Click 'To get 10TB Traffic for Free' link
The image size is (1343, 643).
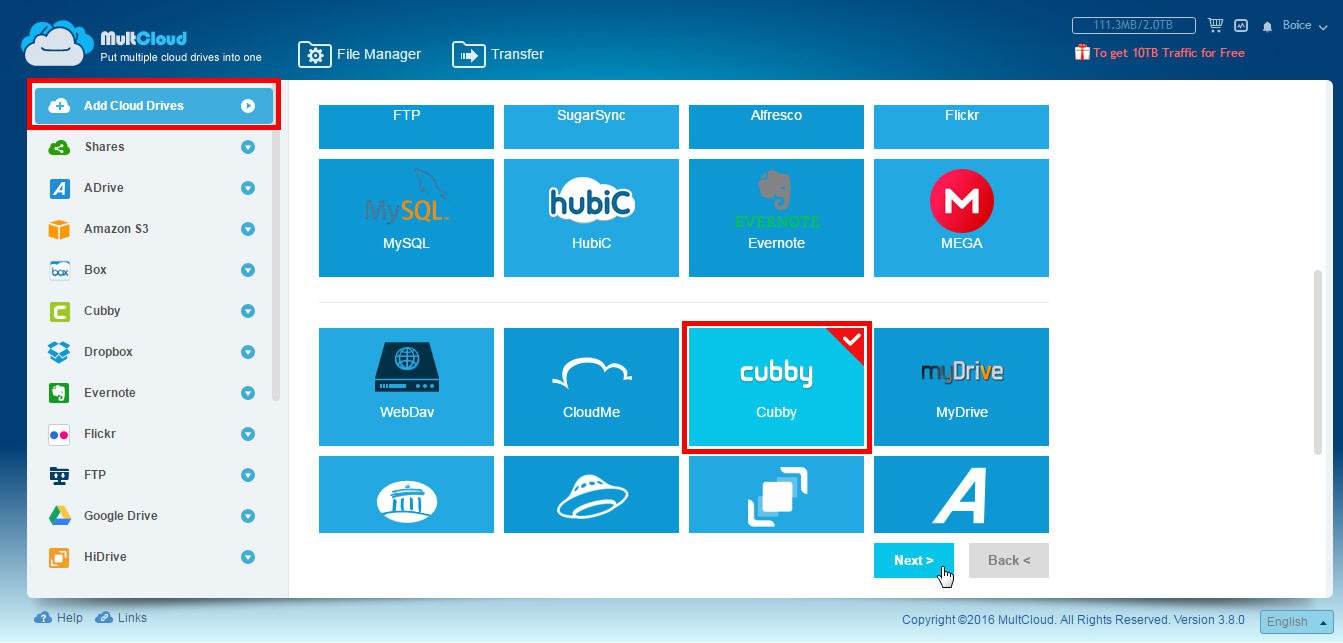click(x=1160, y=53)
